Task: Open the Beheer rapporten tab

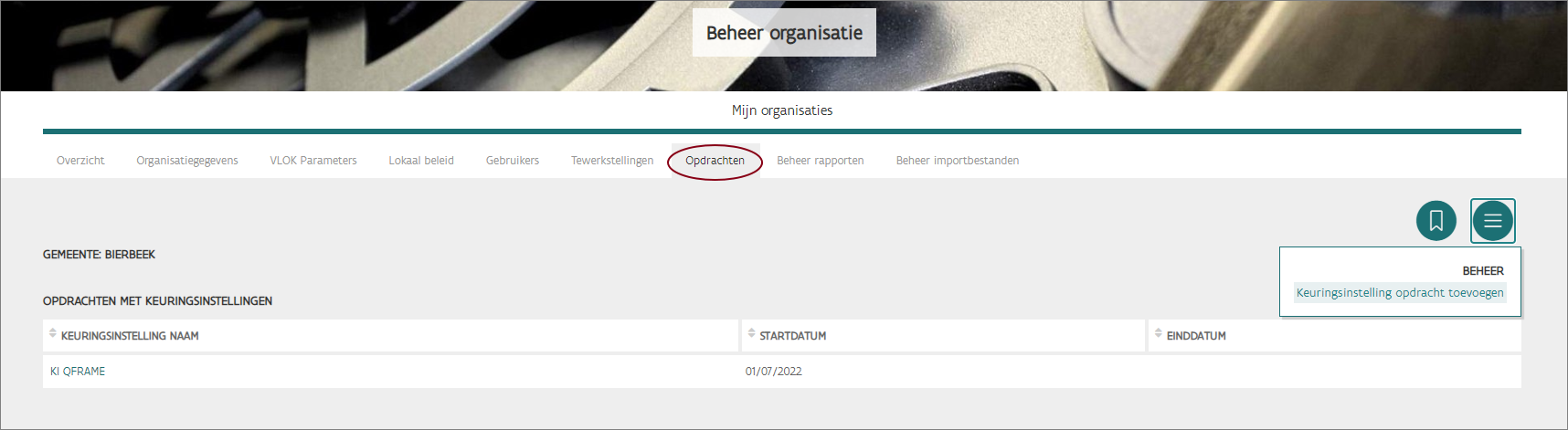Action: tap(820, 161)
